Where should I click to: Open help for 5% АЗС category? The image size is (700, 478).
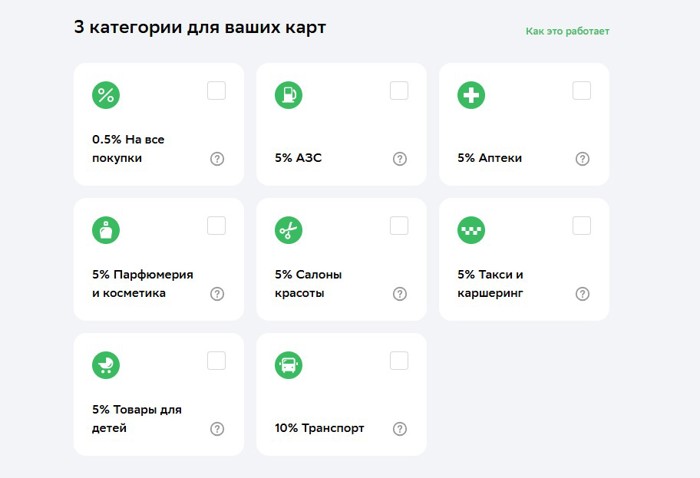[x=400, y=159]
